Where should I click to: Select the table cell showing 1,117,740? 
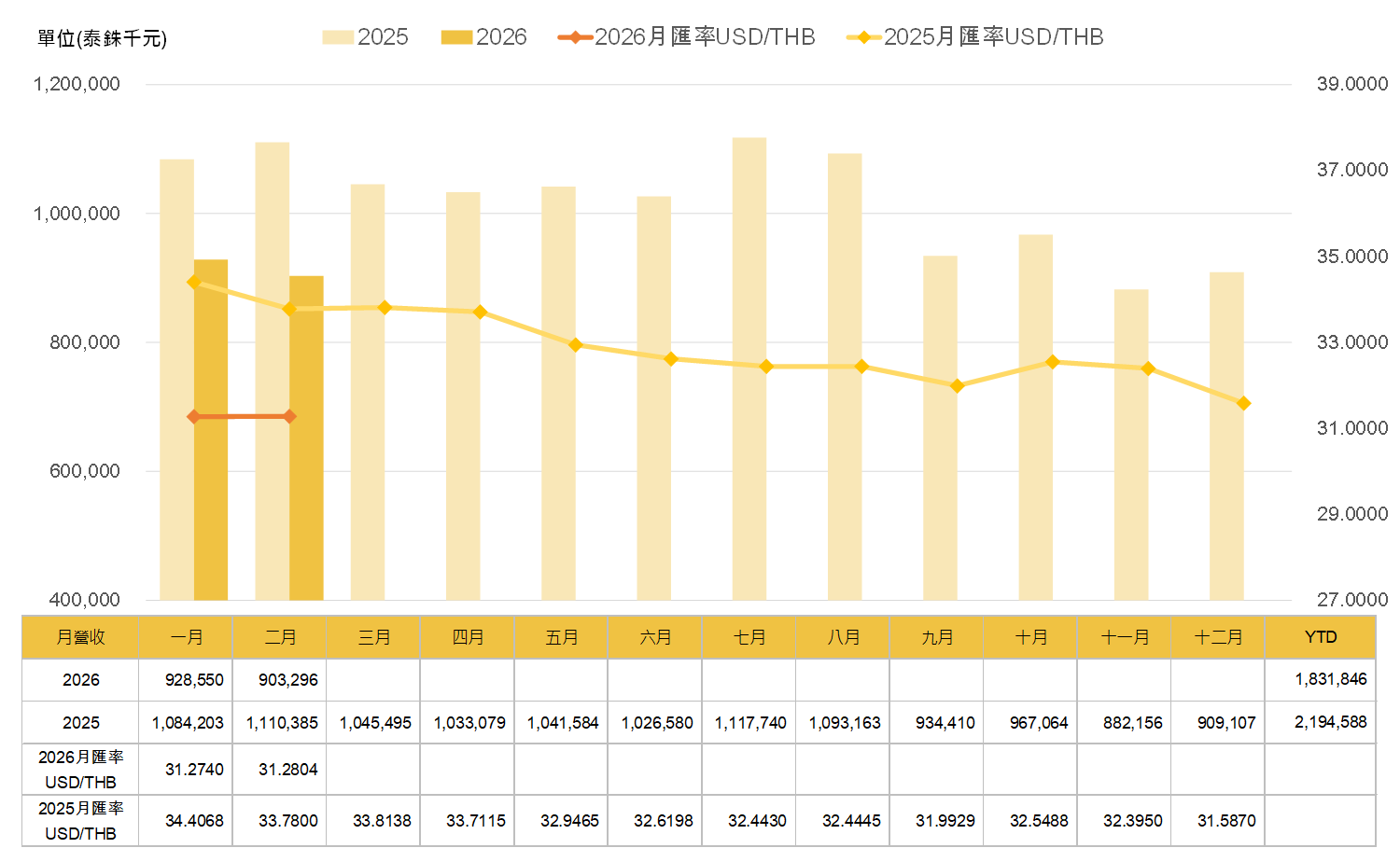click(x=750, y=723)
